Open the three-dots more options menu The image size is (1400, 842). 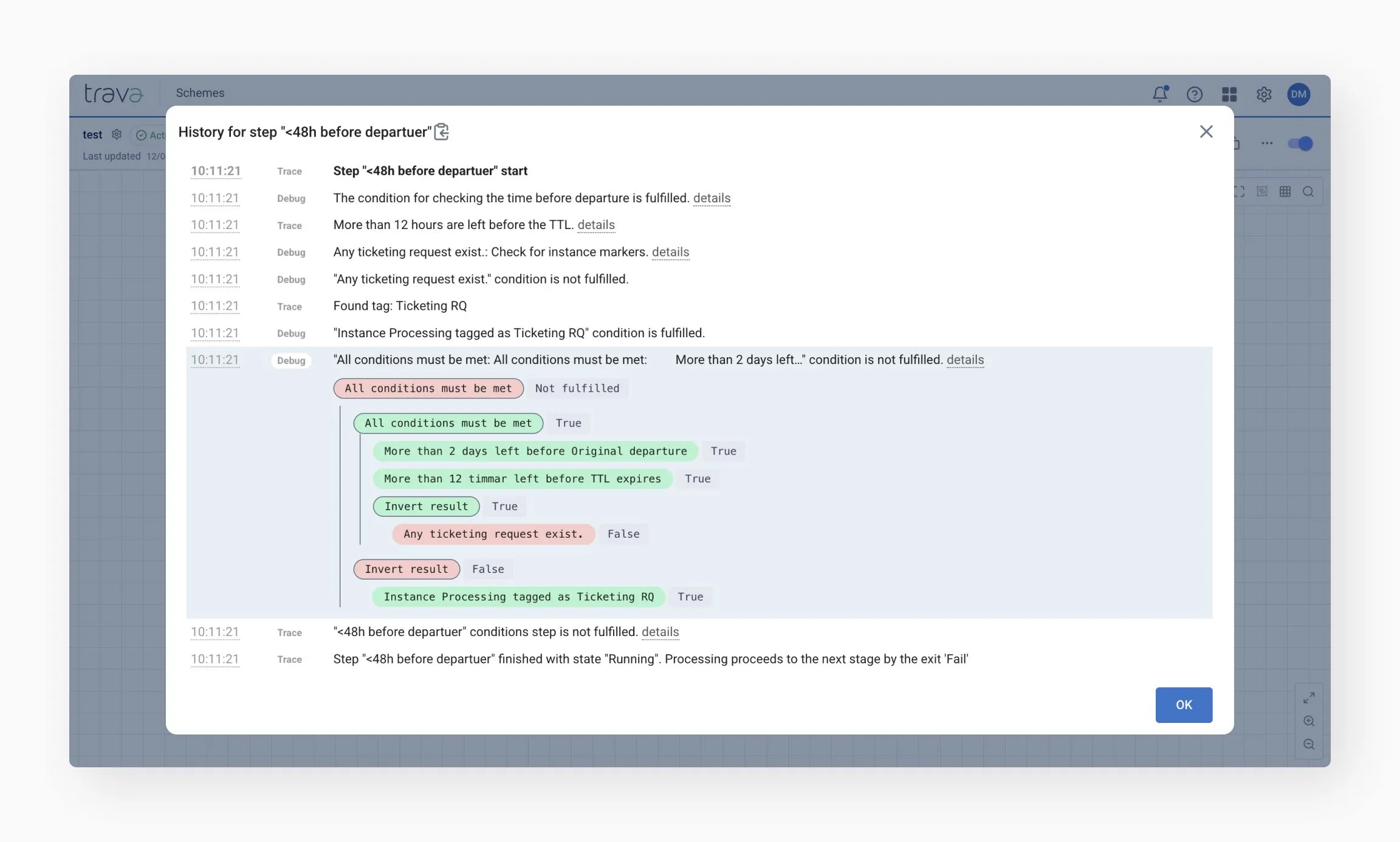(x=1267, y=143)
